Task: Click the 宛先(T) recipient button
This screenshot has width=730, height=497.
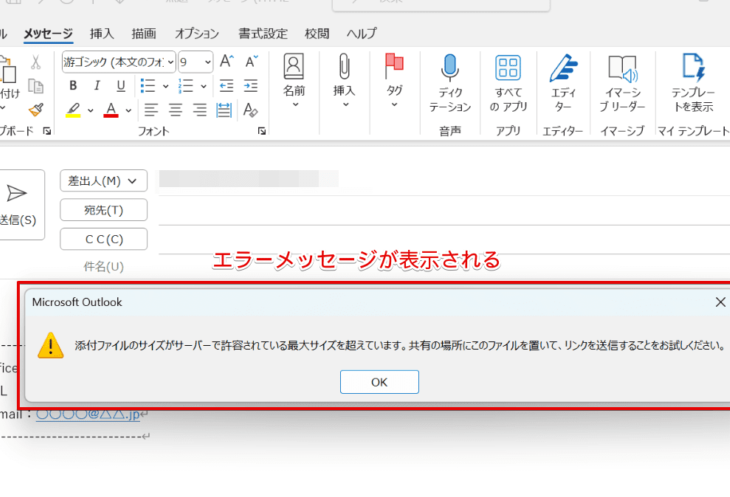Action: tap(103, 210)
